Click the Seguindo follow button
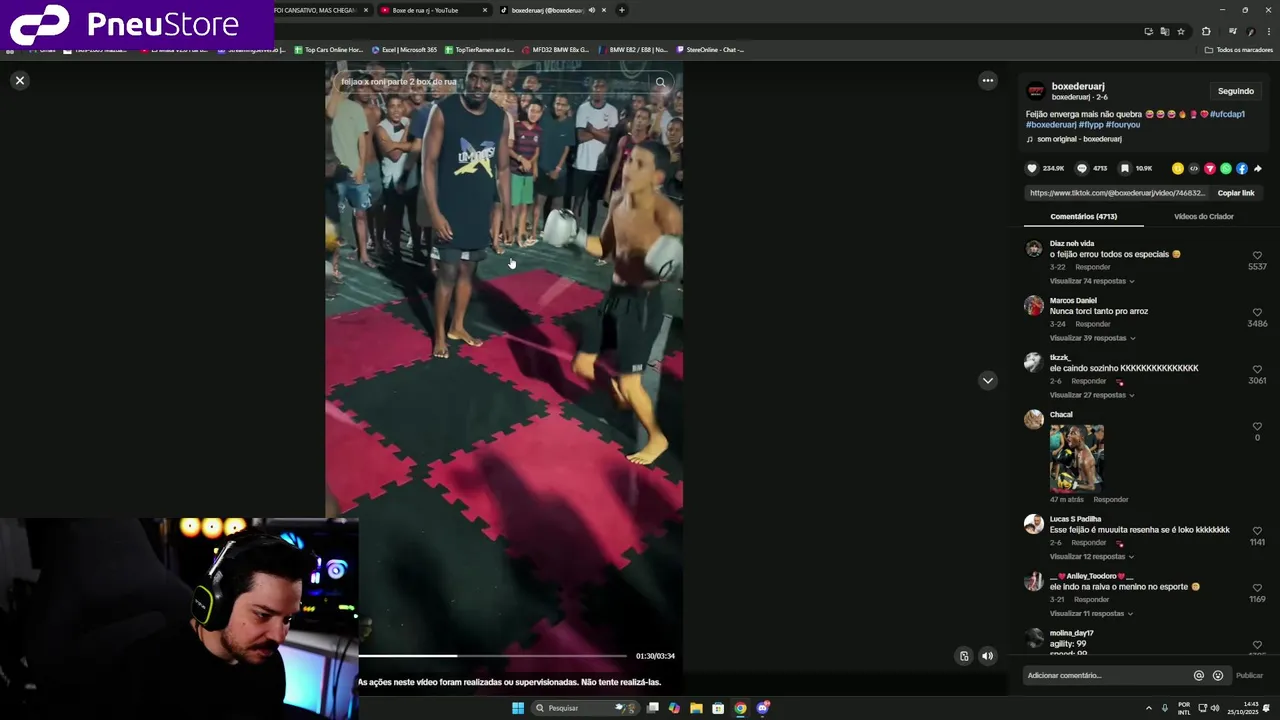The width and height of the screenshot is (1280, 720). tap(1235, 91)
